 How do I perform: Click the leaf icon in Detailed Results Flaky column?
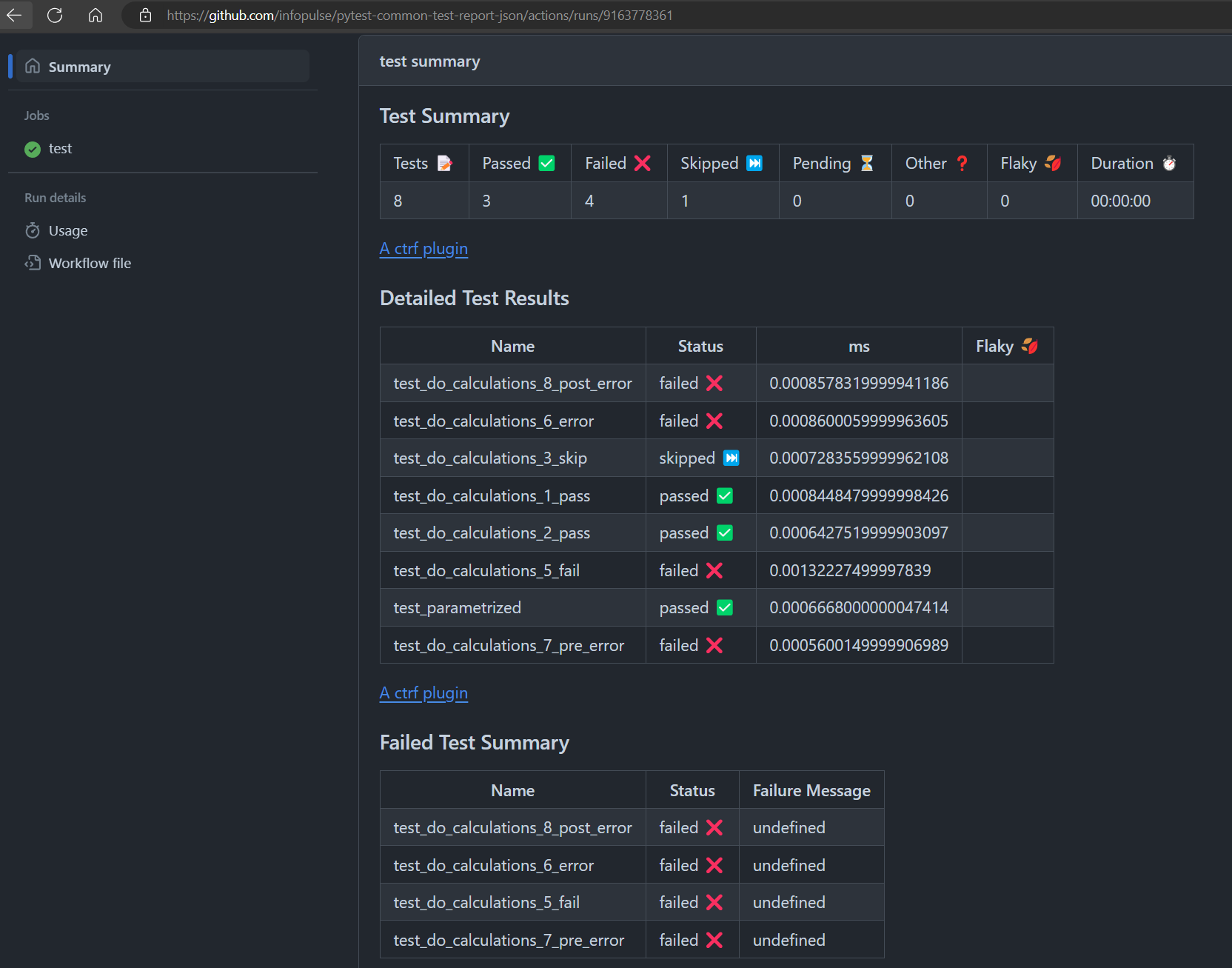pyautogui.click(x=1030, y=346)
